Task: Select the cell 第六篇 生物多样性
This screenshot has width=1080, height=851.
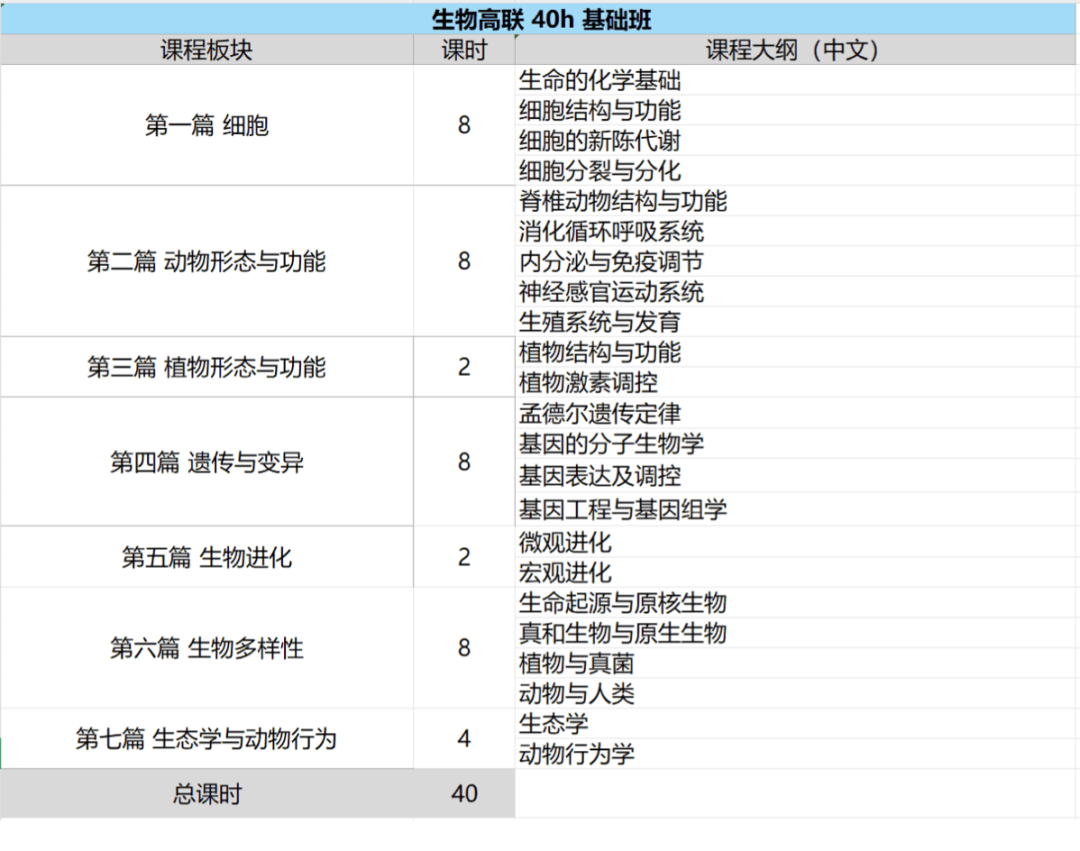Action: 207,648
